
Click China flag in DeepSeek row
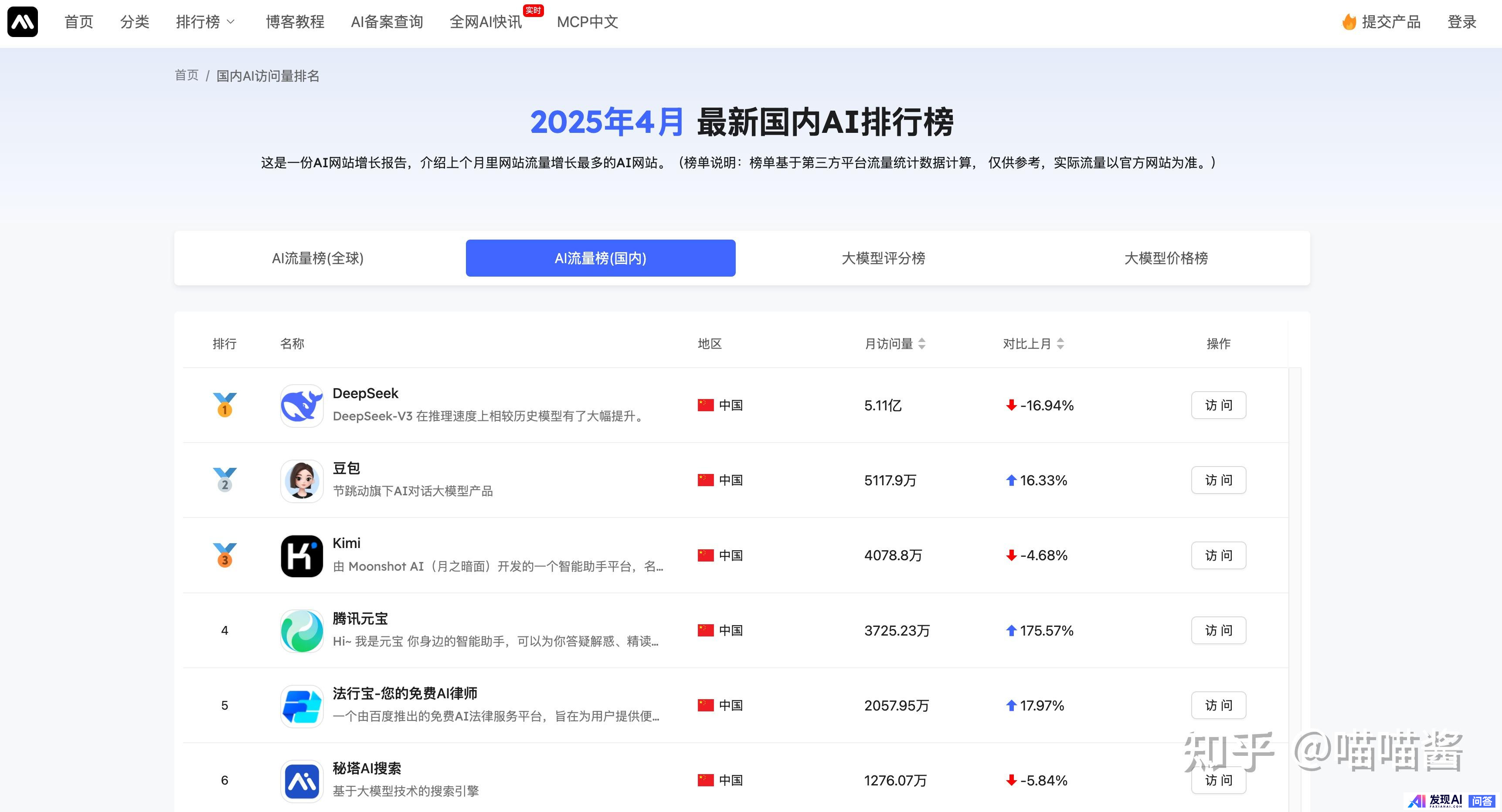pyautogui.click(x=706, y=405)
